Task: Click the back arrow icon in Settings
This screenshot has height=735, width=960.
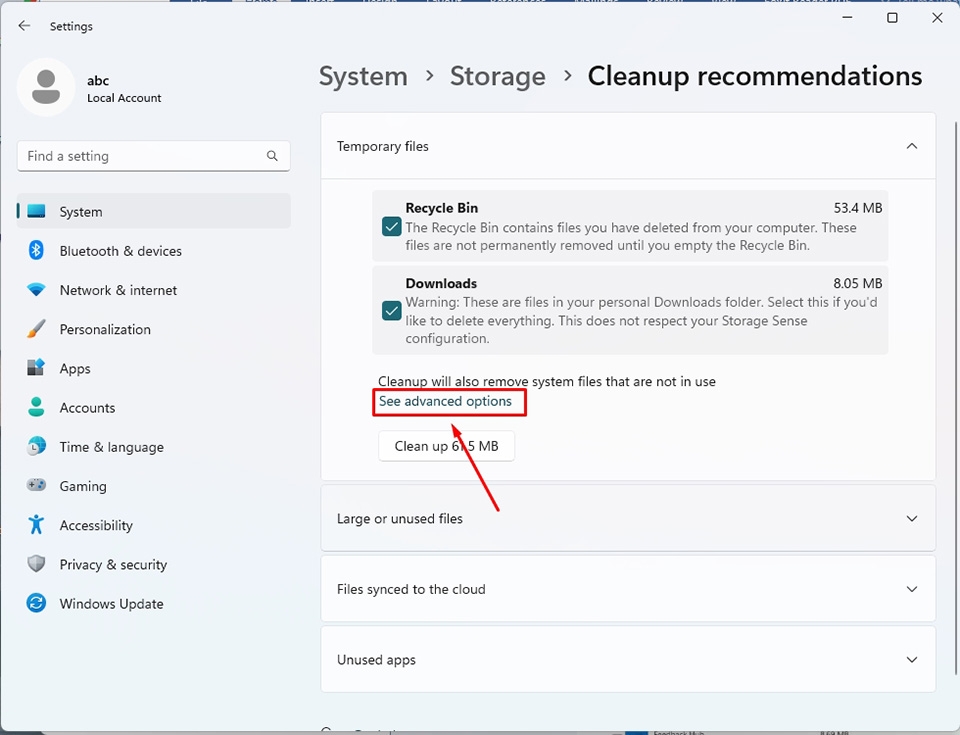Action: (x=24, y=26)
